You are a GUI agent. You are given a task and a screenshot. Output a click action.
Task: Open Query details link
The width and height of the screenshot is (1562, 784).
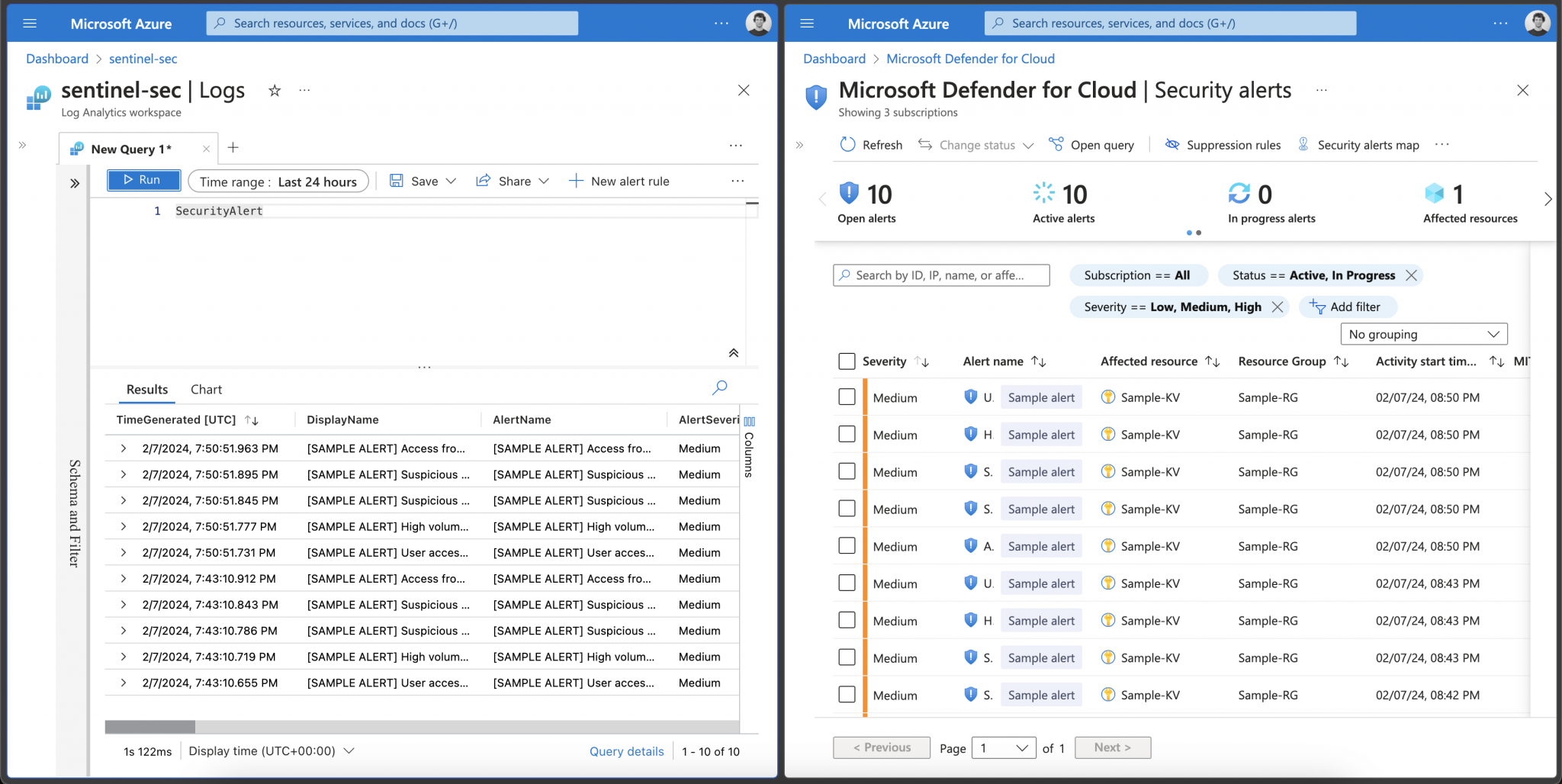(x=626, y=750)
